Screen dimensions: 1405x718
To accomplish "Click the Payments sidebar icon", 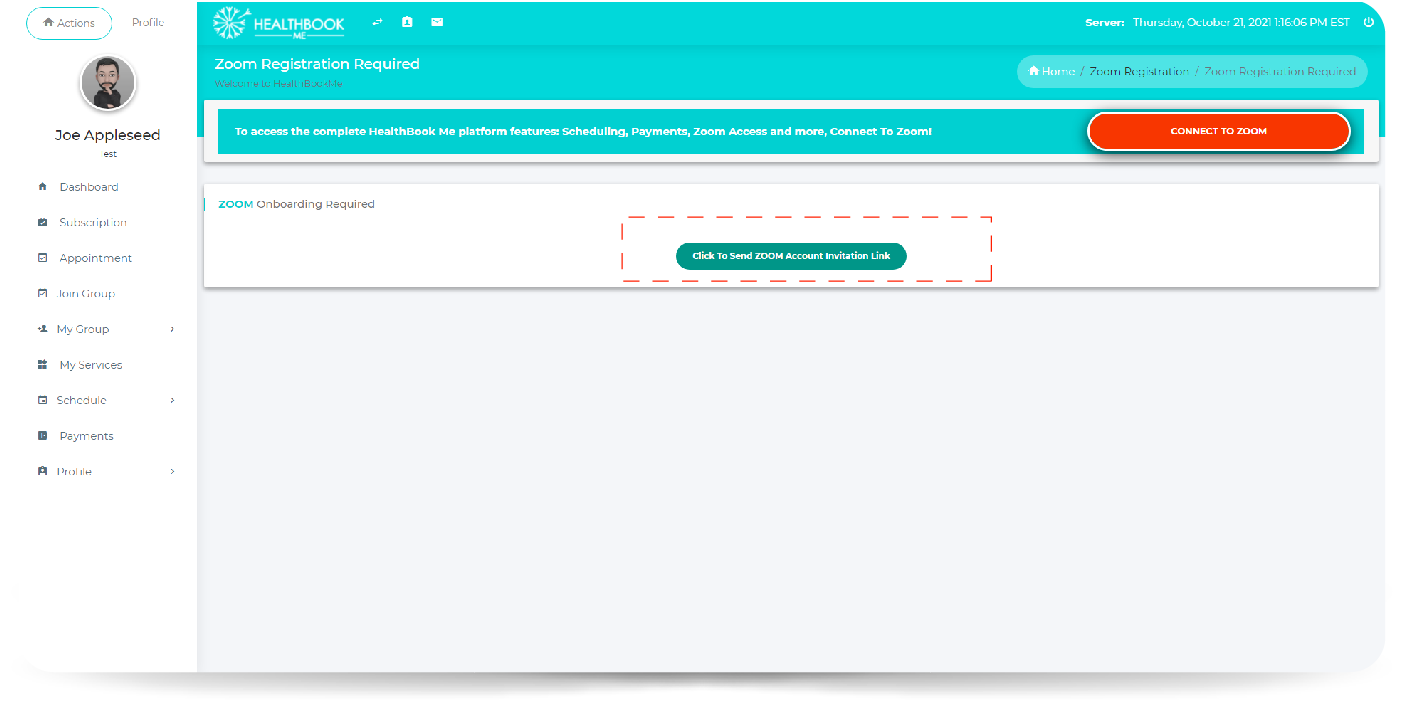I will (x=42, y=436).
